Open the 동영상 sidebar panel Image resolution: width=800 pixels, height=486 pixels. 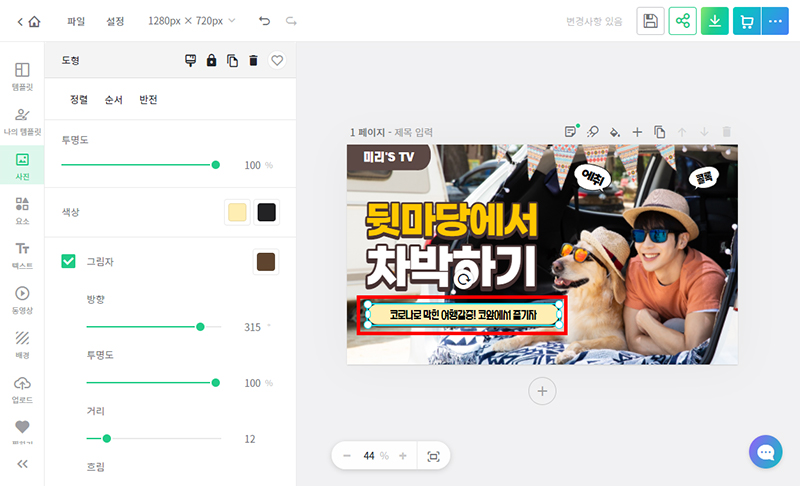point(22,300)
